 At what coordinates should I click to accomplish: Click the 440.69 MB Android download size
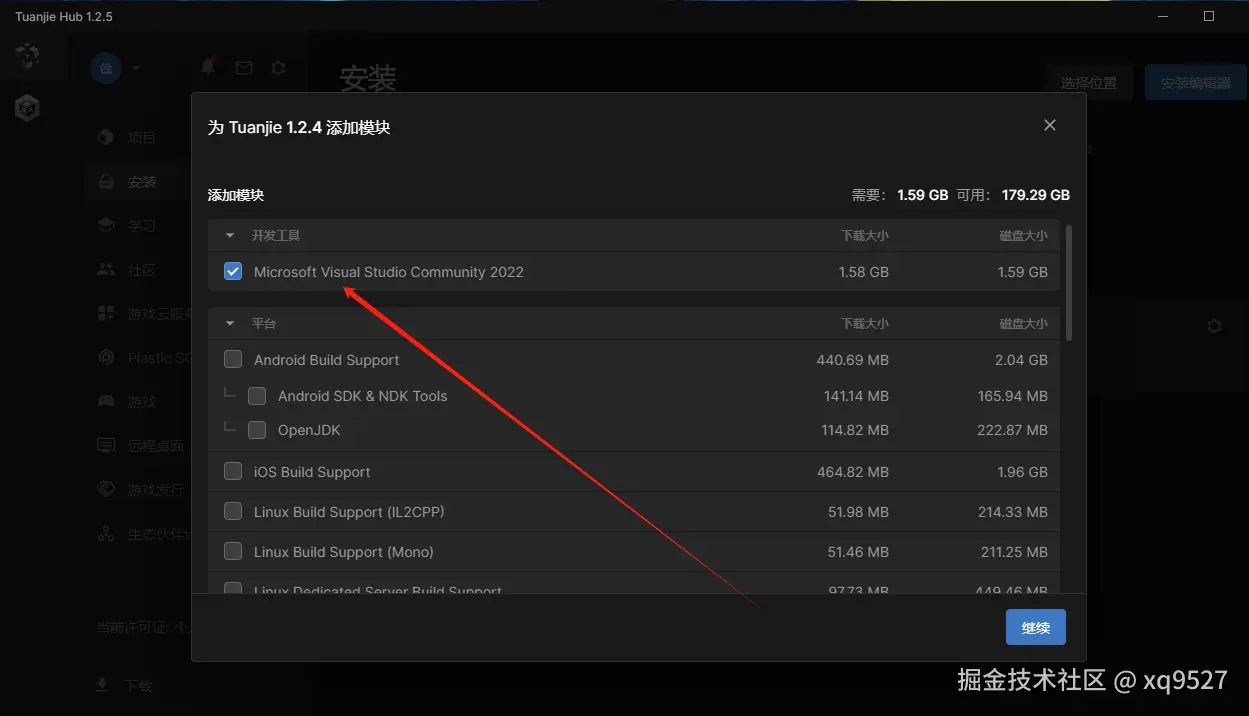coord(853,360)
